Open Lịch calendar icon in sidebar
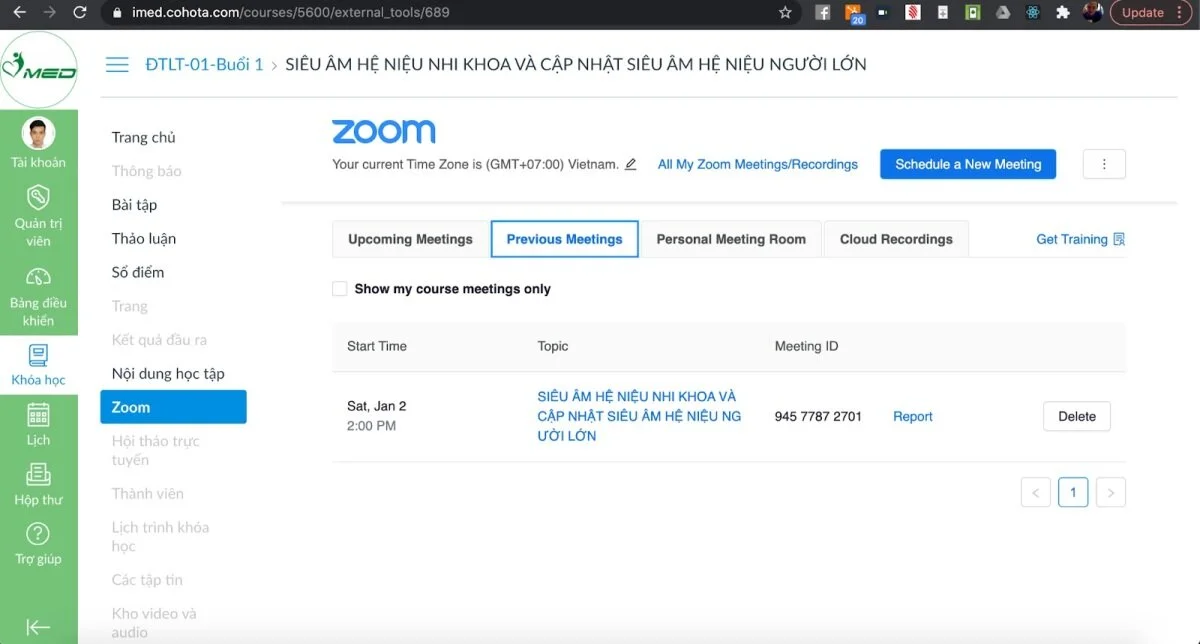The image size is (1200, 644). tap(38, 414)
